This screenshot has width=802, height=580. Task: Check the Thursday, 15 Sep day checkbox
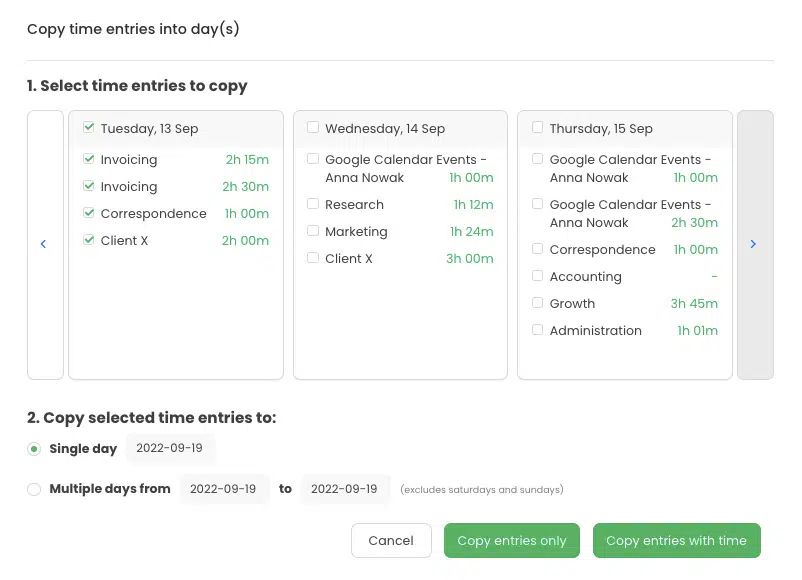click(x=538, y=127)
